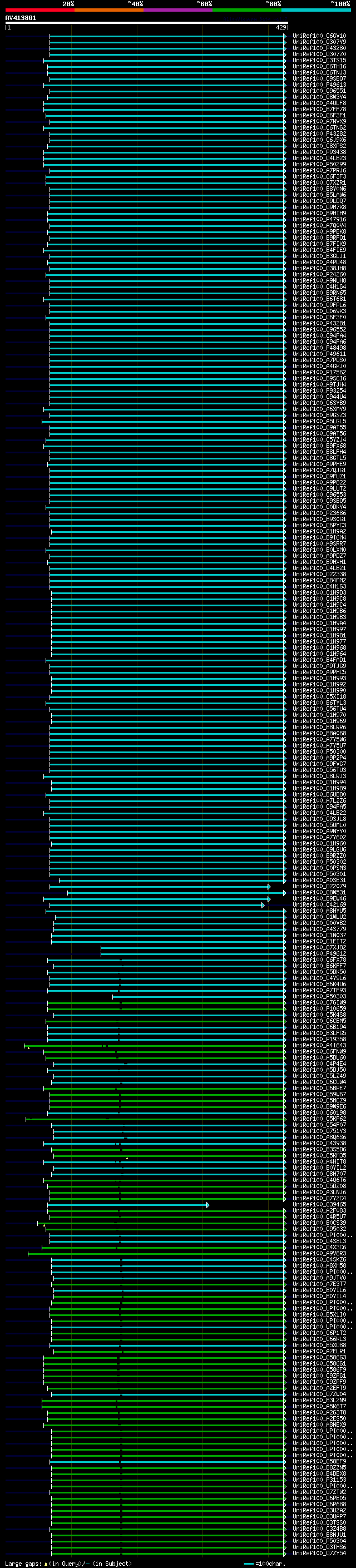The height and width of the screenshot is (1568, 356).
Task: Click the UniRef100_Q7ZTW2 hit label
Action: tap(319, 1492)
